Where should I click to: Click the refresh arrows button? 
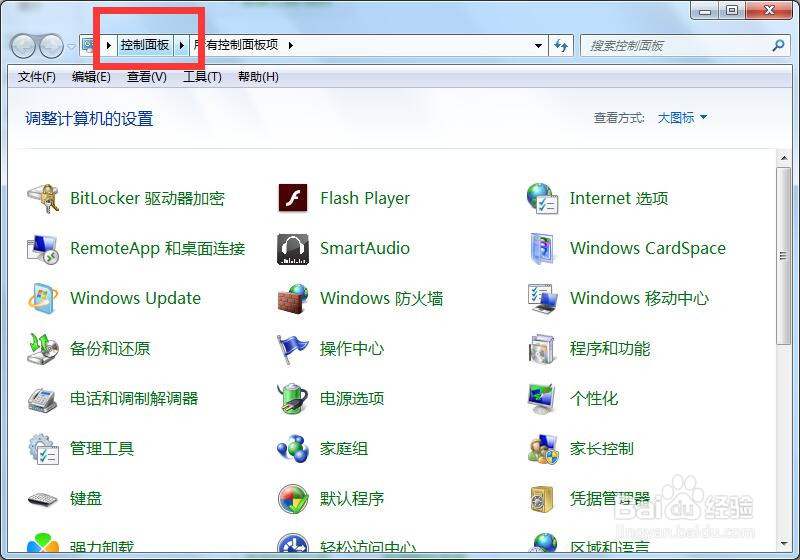tap(561, 45)
